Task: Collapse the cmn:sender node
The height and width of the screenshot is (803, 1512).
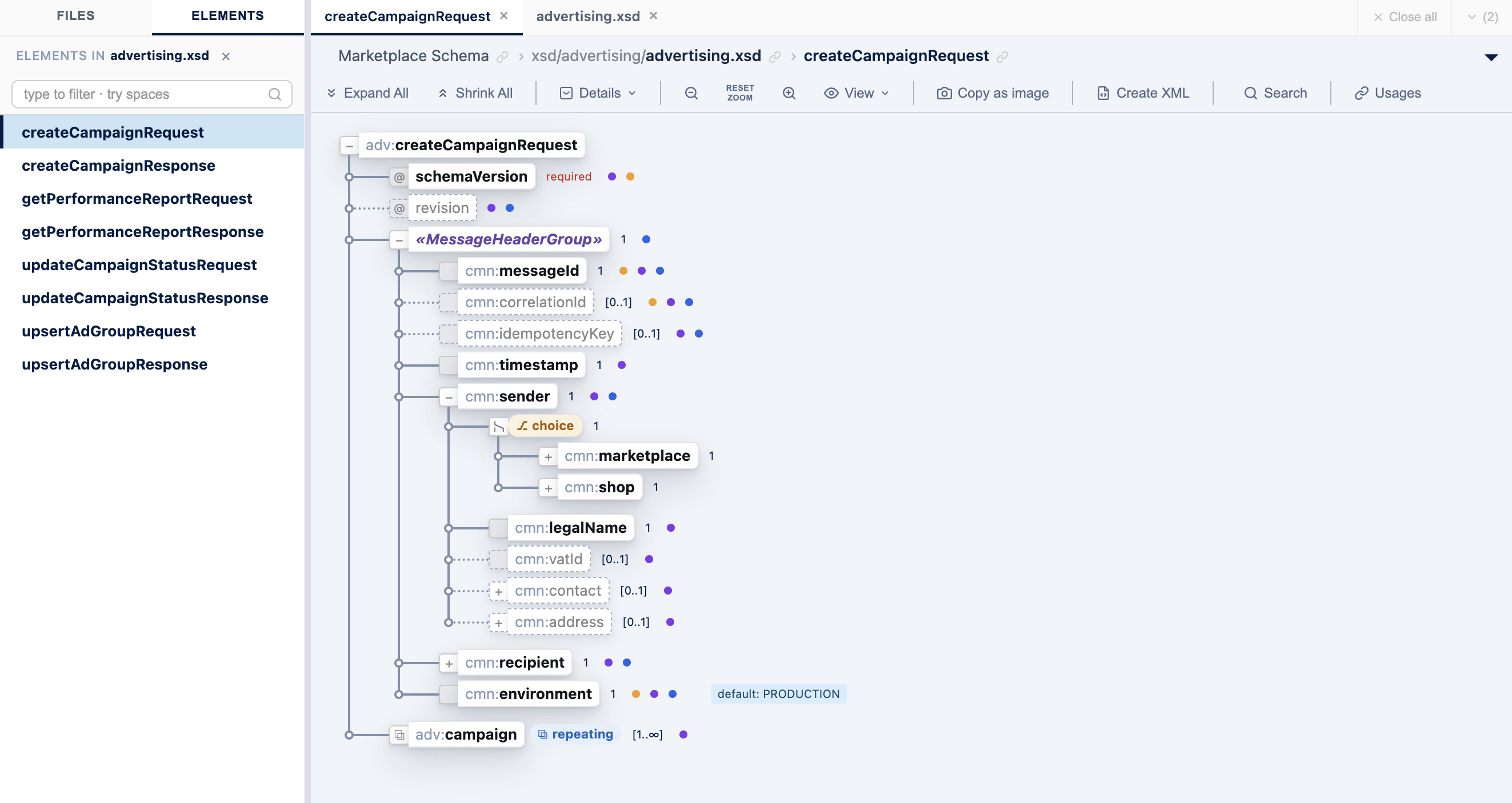Action: 449,398
